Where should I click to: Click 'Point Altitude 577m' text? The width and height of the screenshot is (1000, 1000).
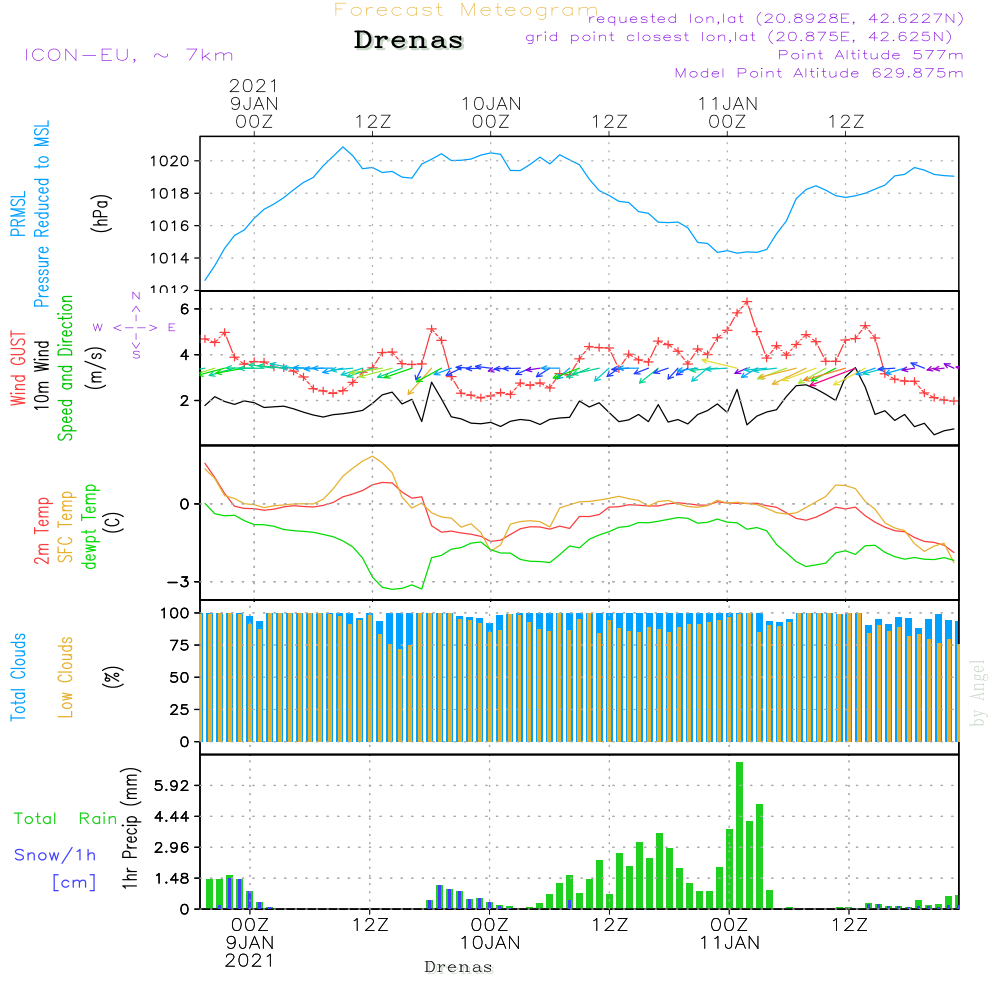tap(871, 55)
